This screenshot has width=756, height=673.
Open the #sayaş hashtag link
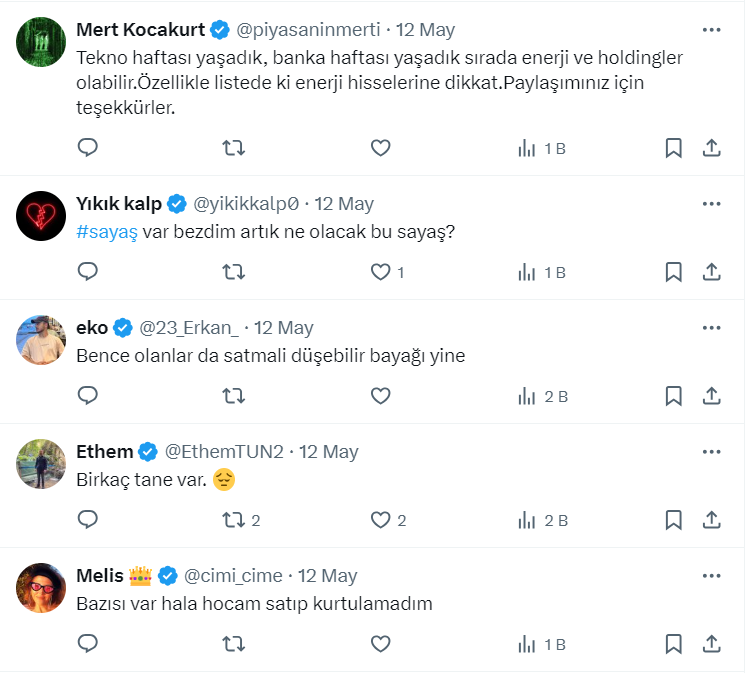point(107,231)
